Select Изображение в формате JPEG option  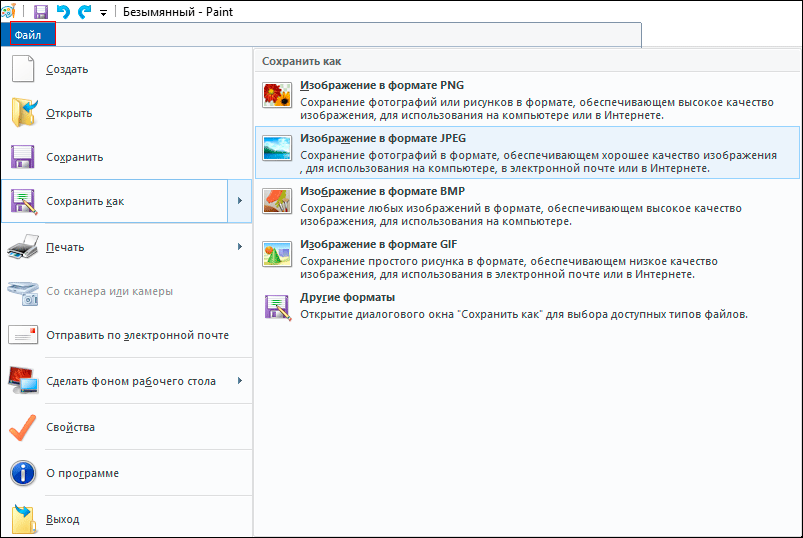tap(381, 138)
